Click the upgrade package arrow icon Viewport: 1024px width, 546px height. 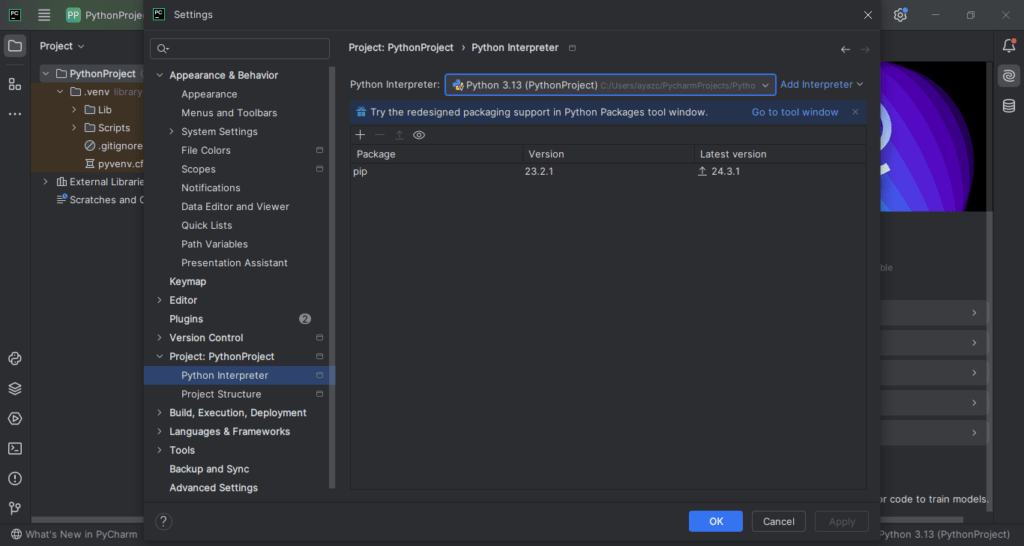[x=400, y=135]
